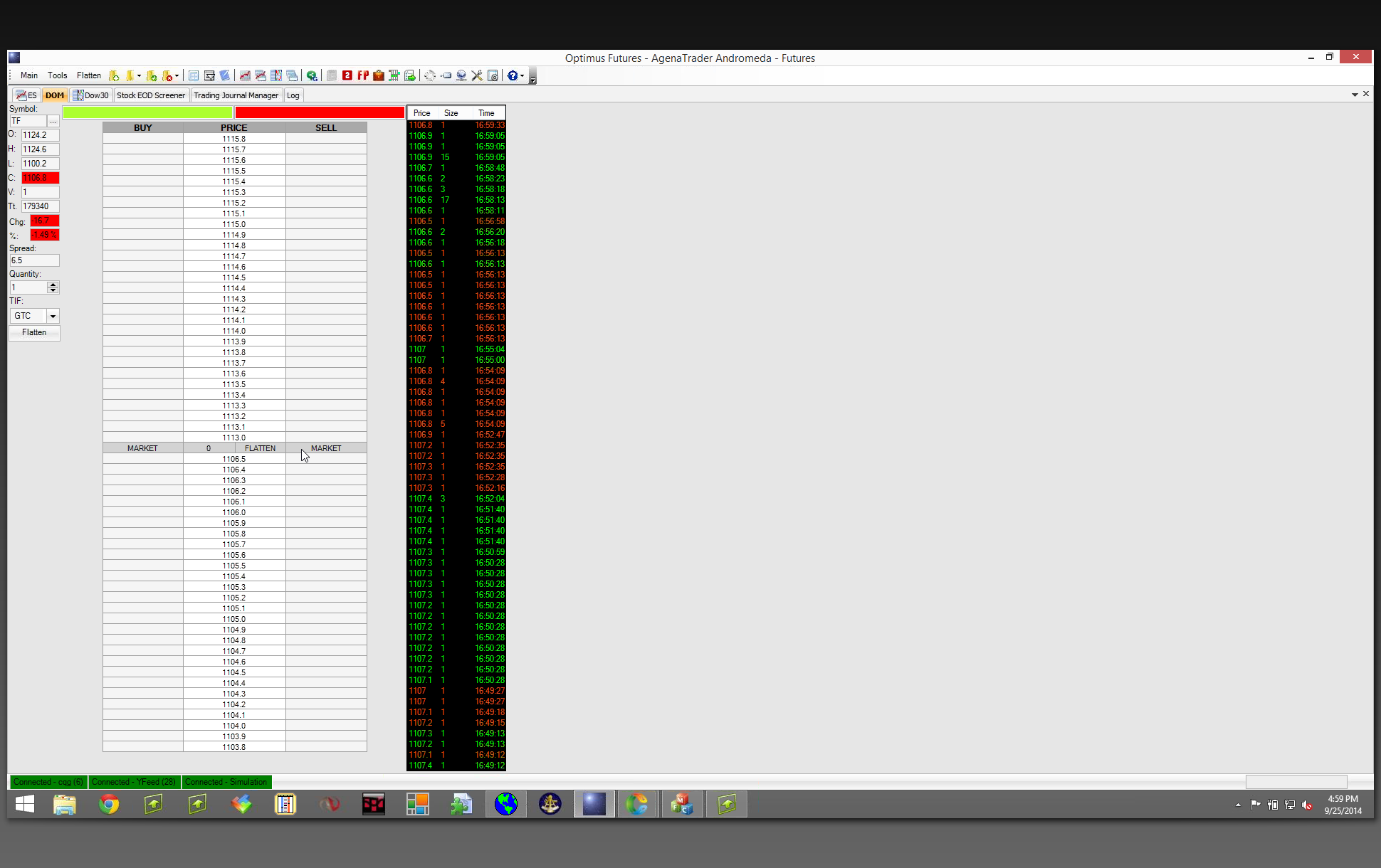This screenshot has height=868, width=1381.
Task: Click the blue notebook toolbar icon
Action: (225, 75)
